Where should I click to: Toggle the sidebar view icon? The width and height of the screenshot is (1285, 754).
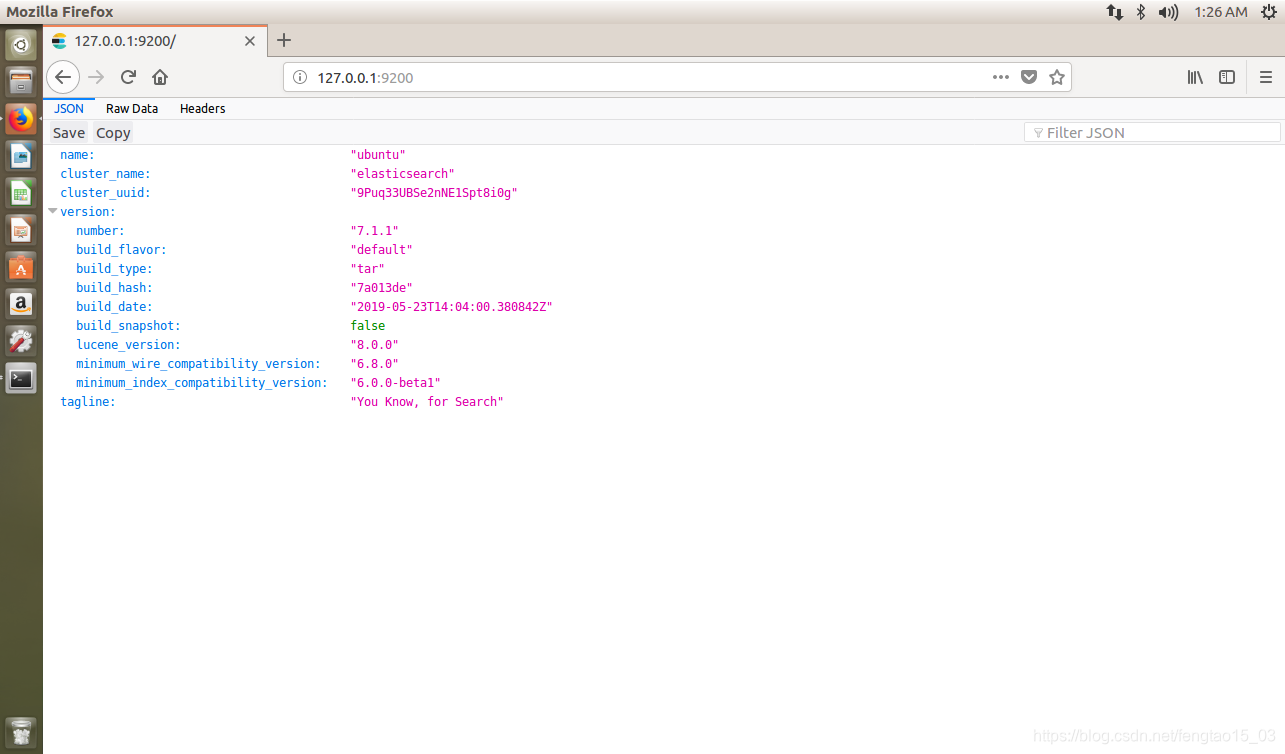pos(1227,77)
